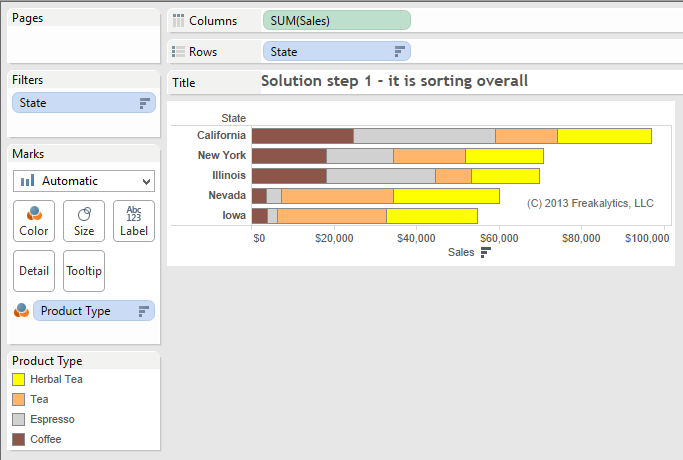This screenshot has width=683, height=460.
Task: Click the Product Type legend title
Action: click(47, 361)
